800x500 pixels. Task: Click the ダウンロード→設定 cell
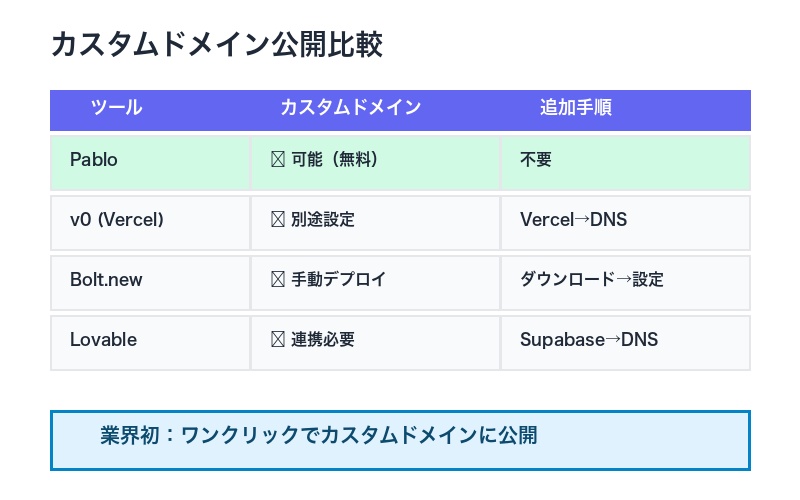591,280
